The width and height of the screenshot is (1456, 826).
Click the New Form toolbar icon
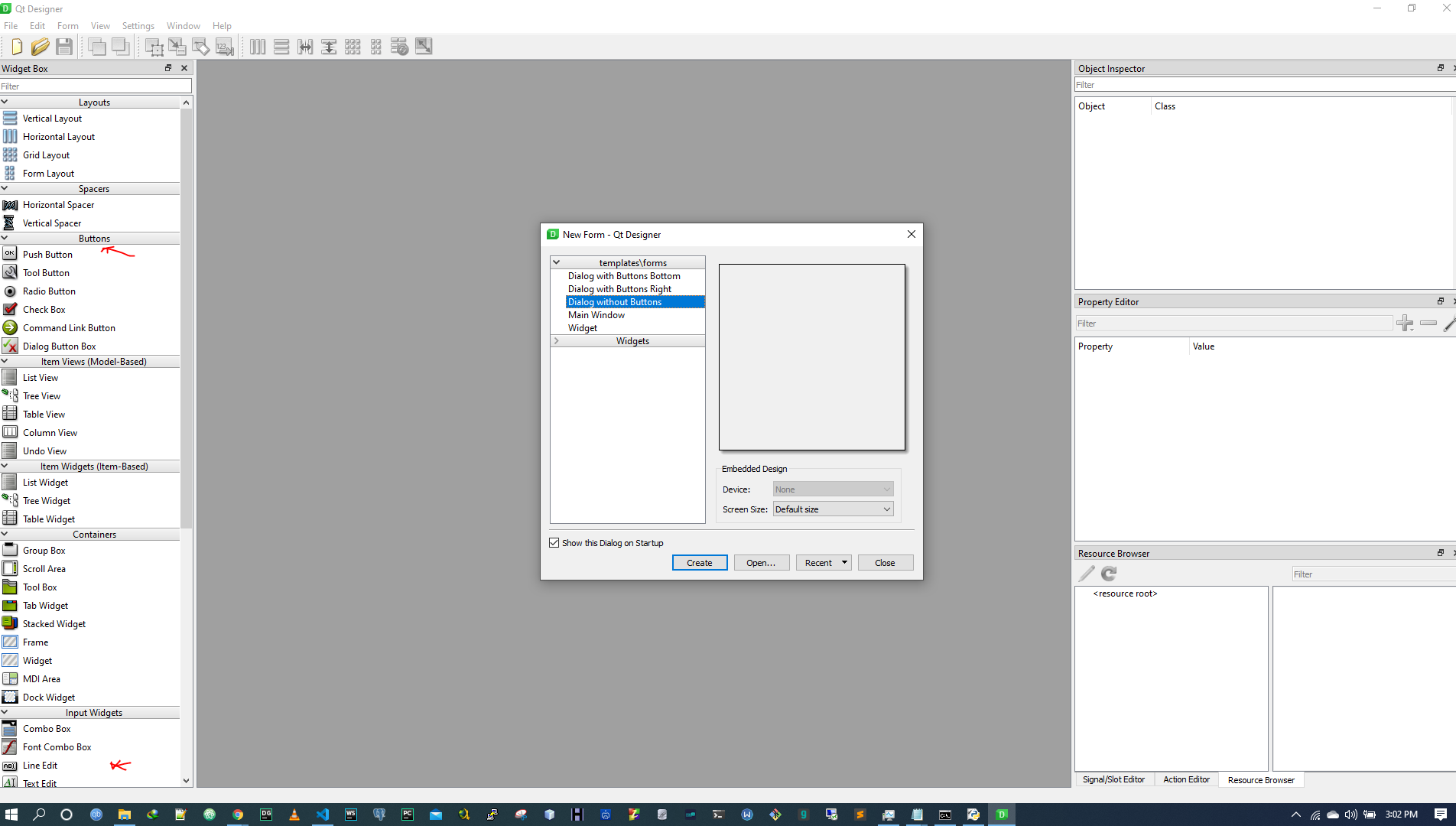pos(16,47)
